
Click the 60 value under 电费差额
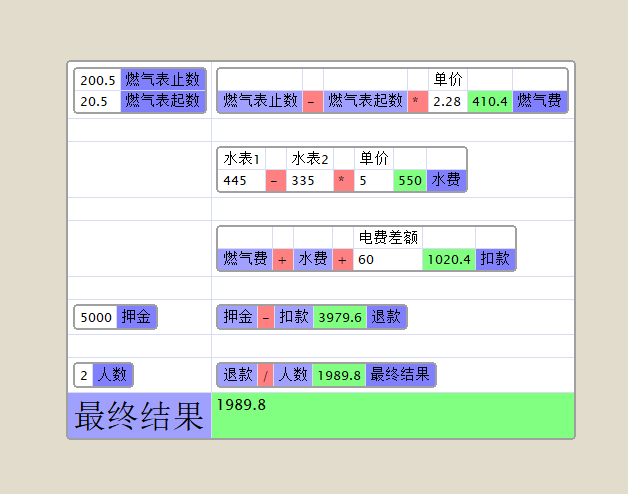coord(387,259)
